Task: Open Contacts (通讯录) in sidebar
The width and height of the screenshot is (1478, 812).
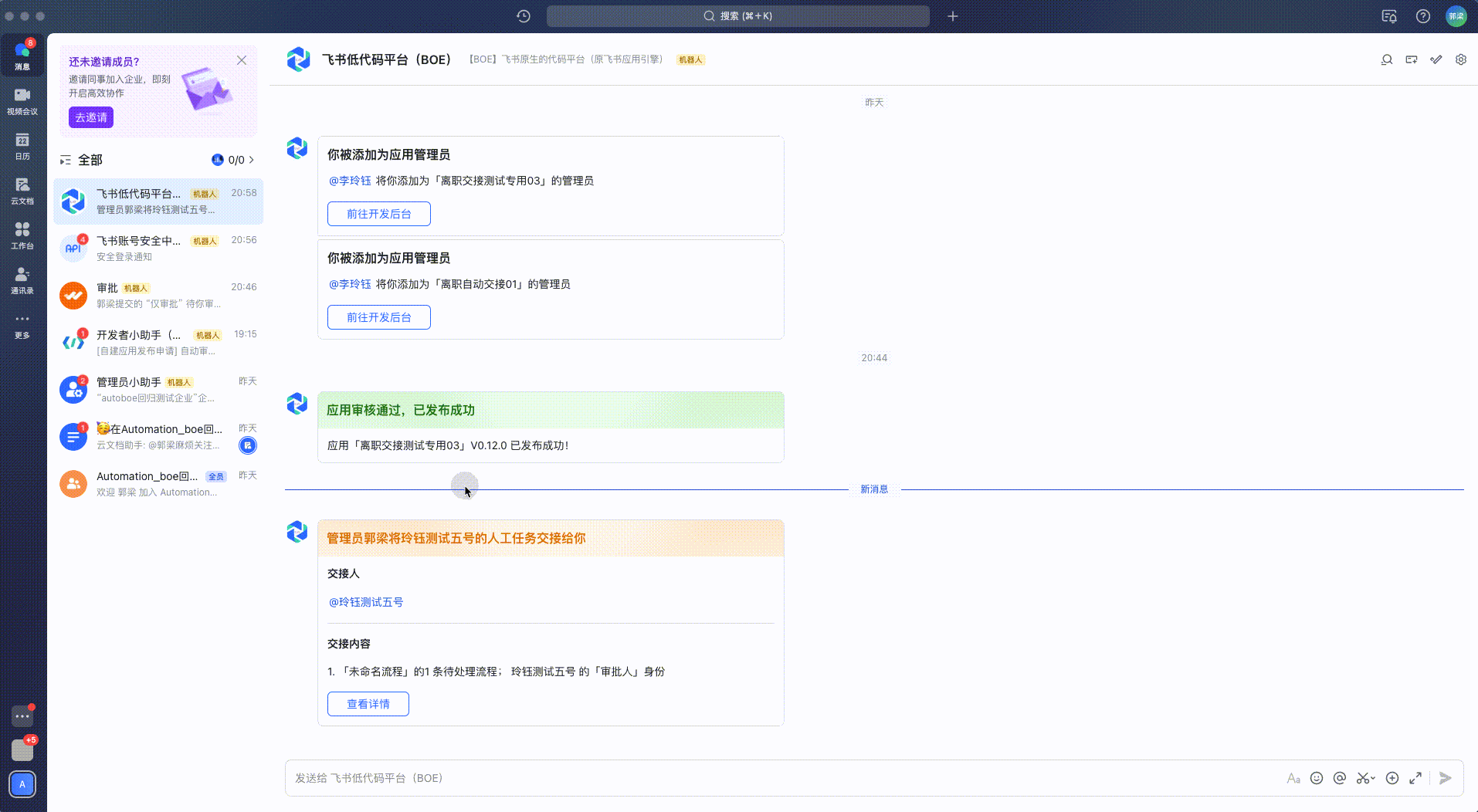Action: [22, 280]
